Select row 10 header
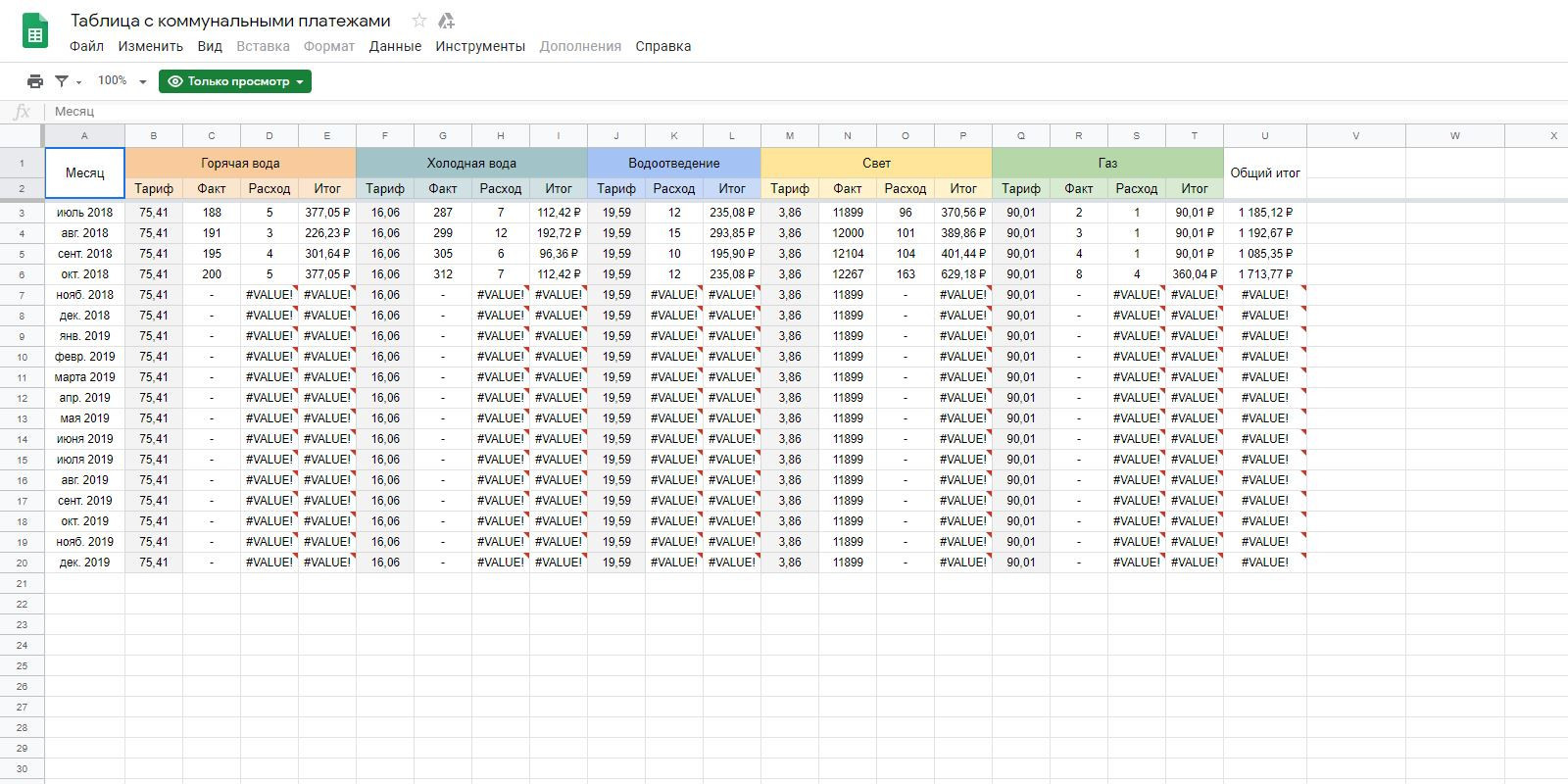Image resolution: width=1568 pixels, height=784 pixels. pyautogui.click(x=22, y=357)
